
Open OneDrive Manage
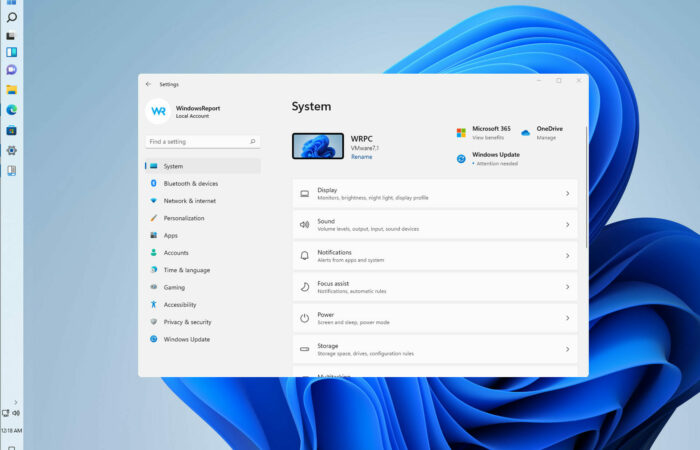(542, 133)
